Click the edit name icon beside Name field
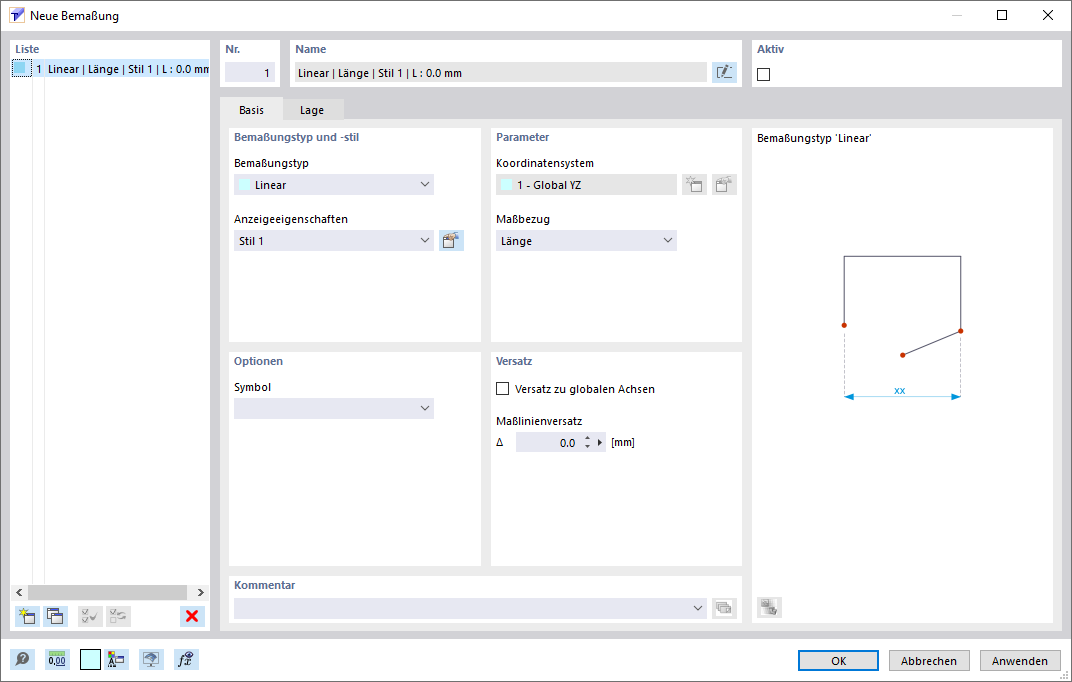Image resolution: width=1072 pixels, height=682 pixels. point(724,72)
